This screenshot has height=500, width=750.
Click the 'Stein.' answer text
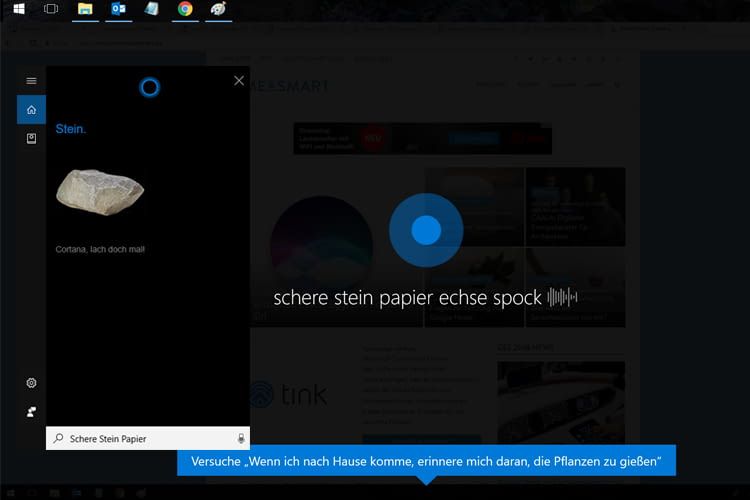click(x=71, y=129)
